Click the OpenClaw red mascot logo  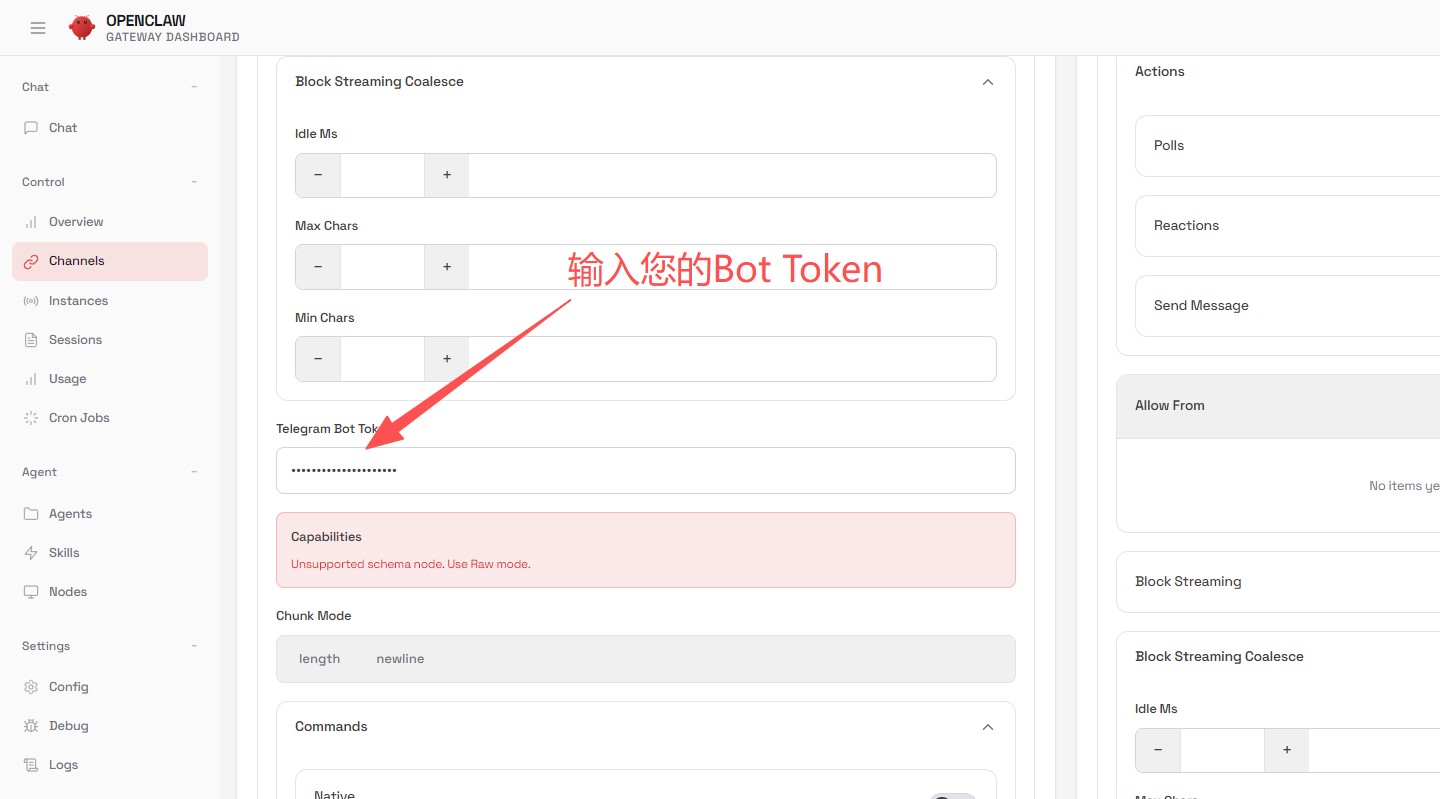(x=82, y=28)
